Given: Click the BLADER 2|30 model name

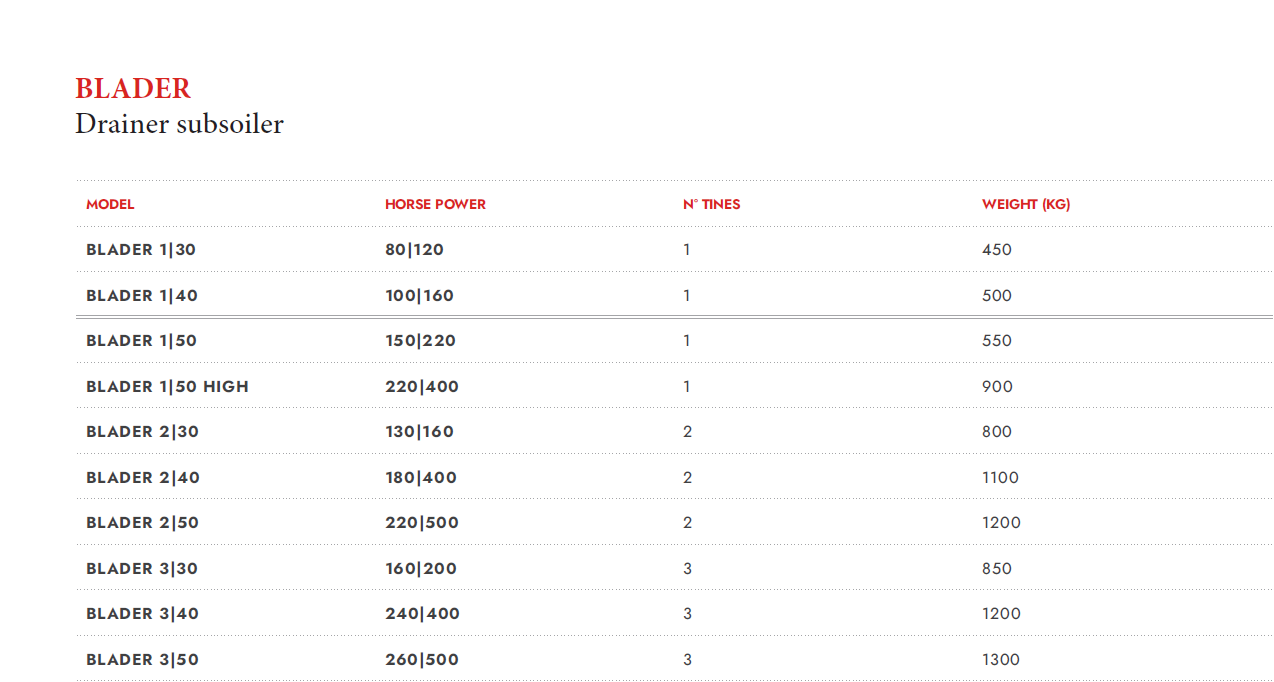Looking at the screenshot, I should [x=142, y=432].
